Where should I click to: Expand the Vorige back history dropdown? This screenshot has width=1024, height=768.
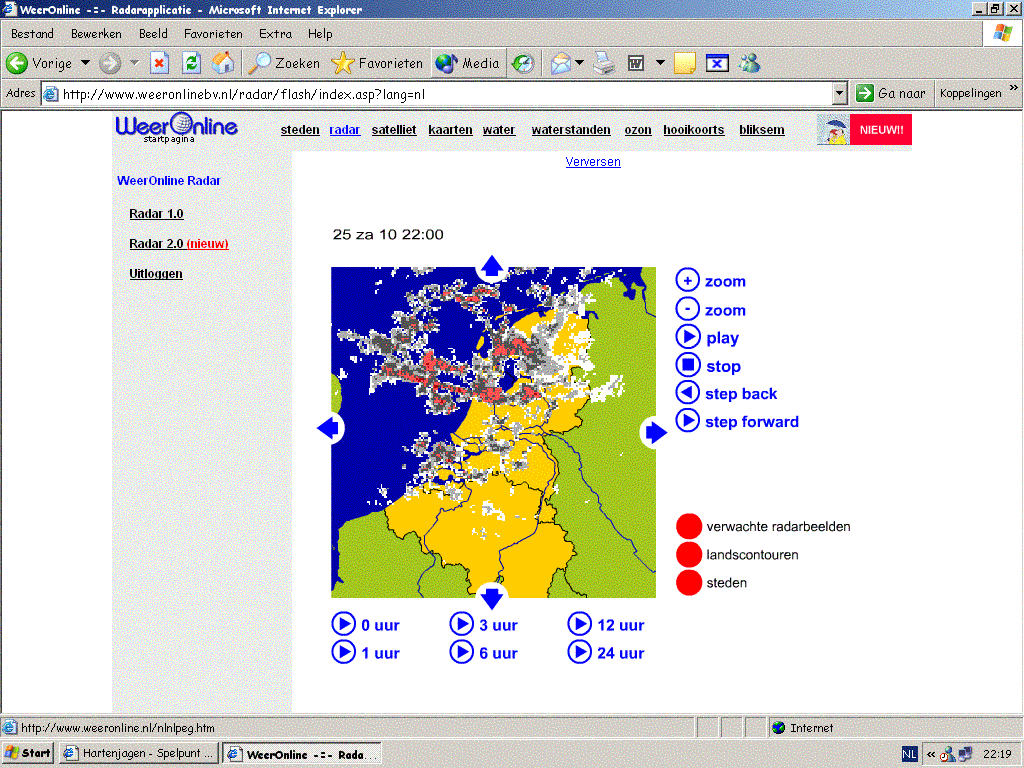click(x=86, y=63)
